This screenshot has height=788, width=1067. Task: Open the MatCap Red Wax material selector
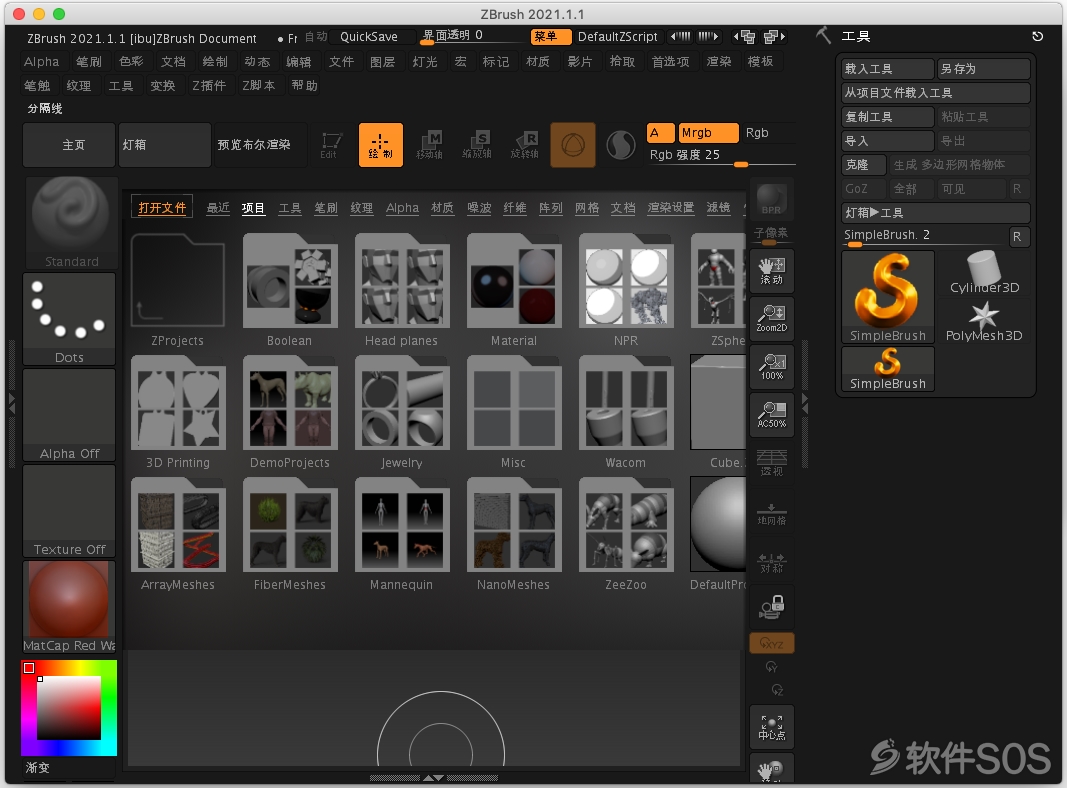coord(69,607)
